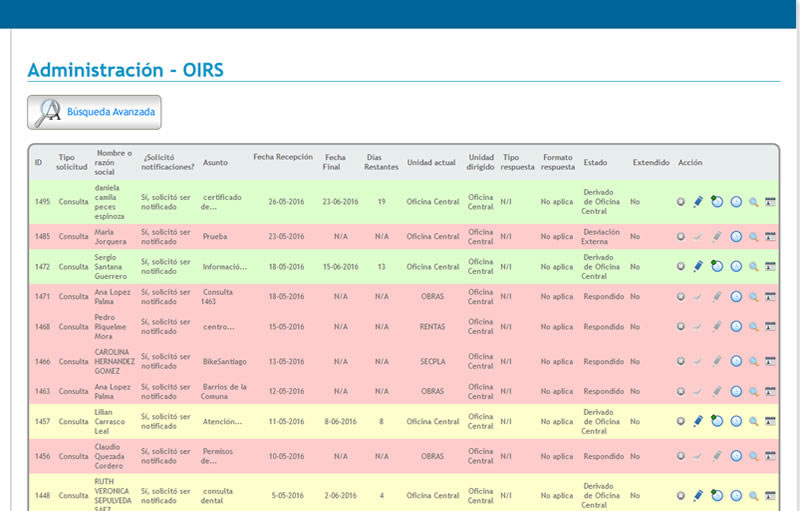Click plain clock icon in row 1472
Image resolution: width=800 pixels, height=511 pixels.
736,267
